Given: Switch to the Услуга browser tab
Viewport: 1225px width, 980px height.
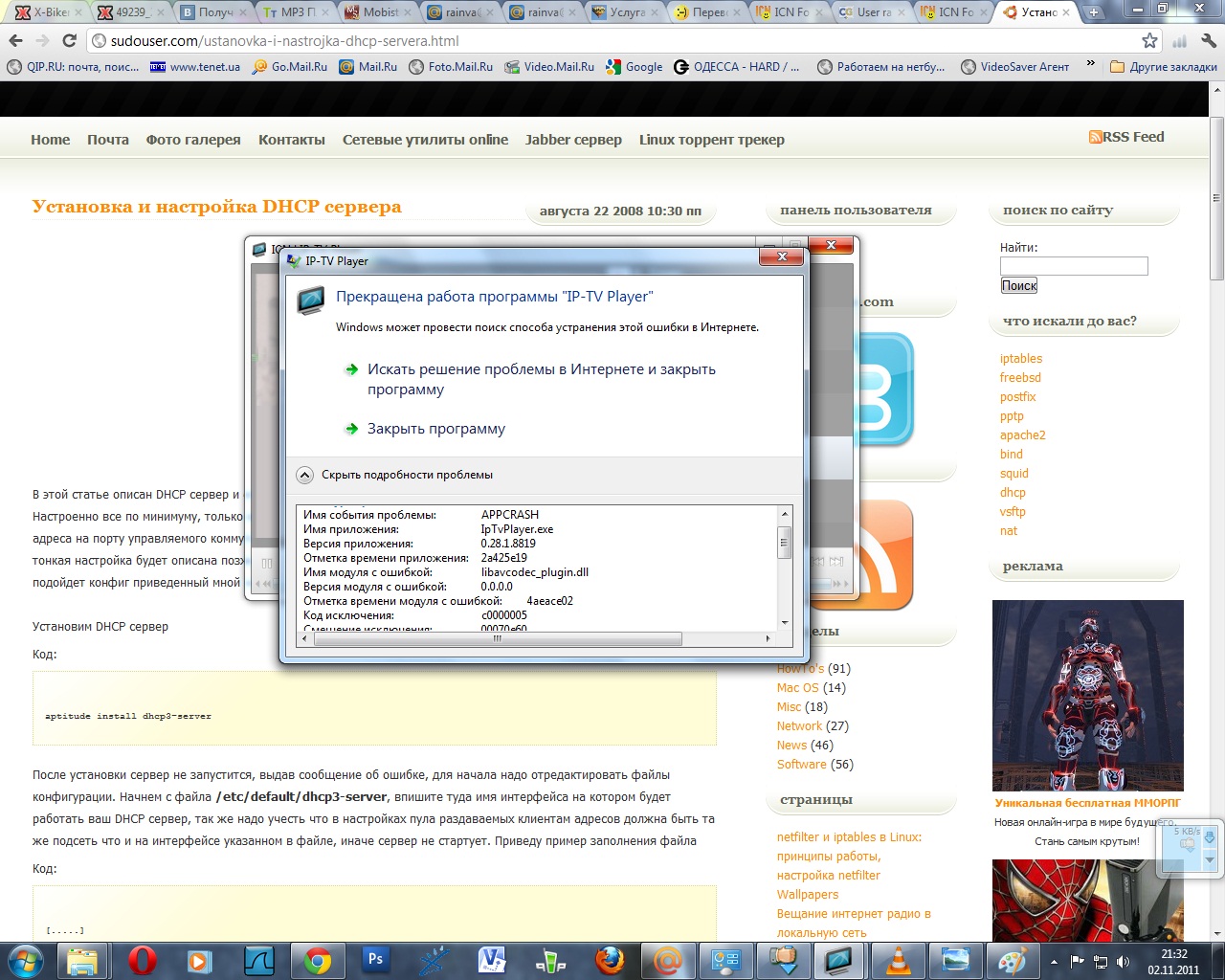Looking at the screenshot, I should pos(626,12).
